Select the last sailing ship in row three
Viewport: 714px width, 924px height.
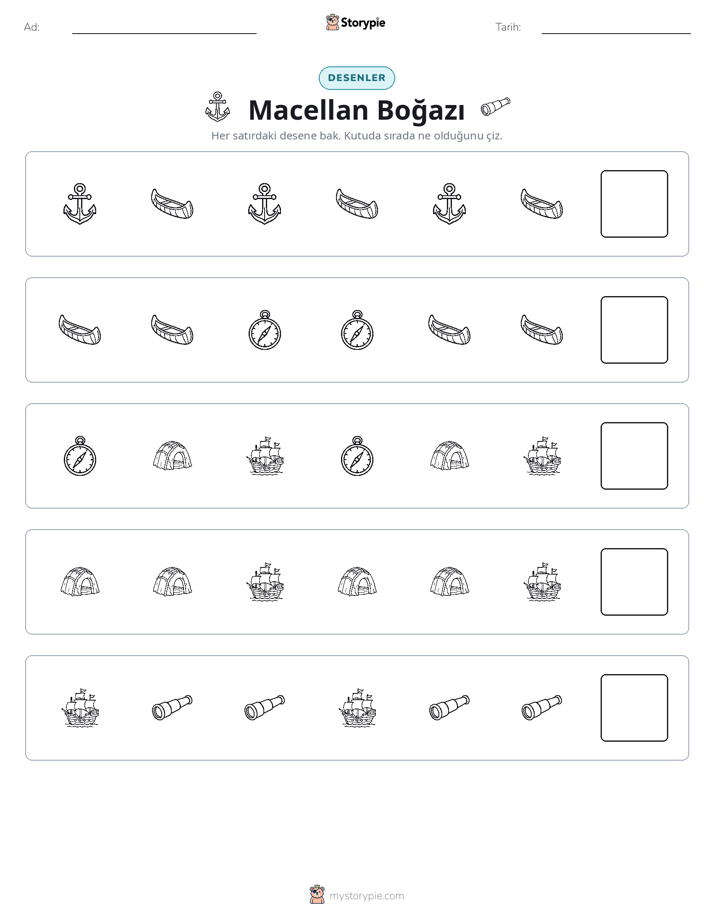pos(541,456)
